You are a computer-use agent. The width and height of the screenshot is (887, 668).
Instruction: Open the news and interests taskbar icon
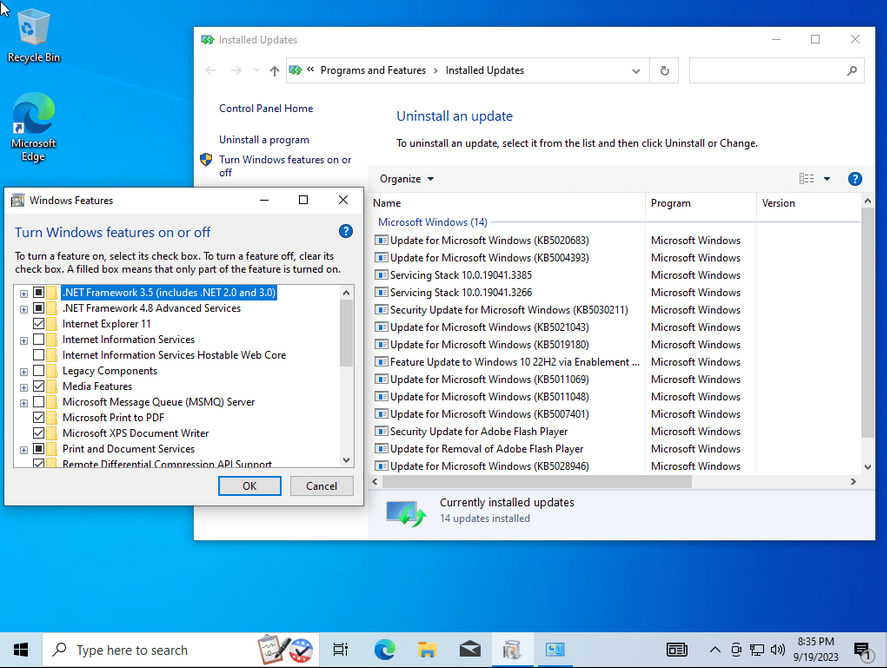[x=677, y=650]
